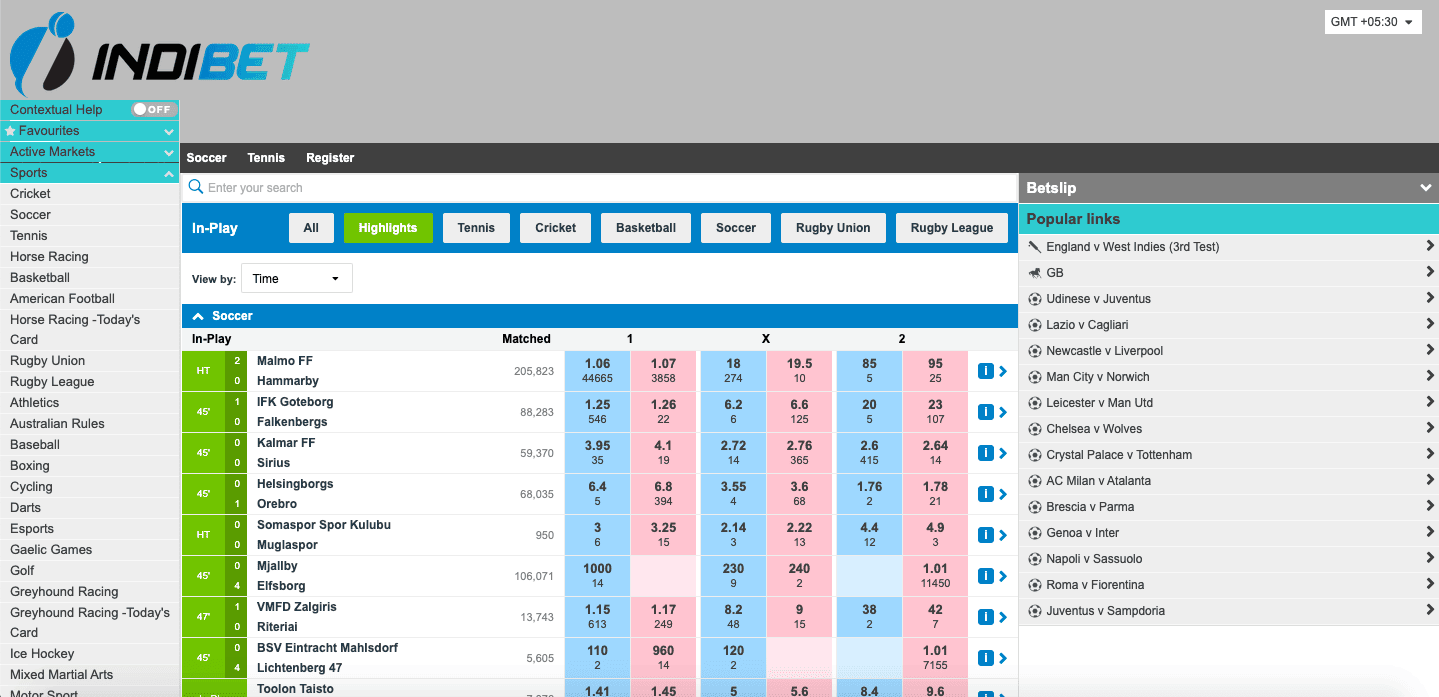The width and height of the screenshot is (1439, 697).
Task: Click blue arrow for Mjallby v Elfsborg row
Action: (x=1003, y=576)
